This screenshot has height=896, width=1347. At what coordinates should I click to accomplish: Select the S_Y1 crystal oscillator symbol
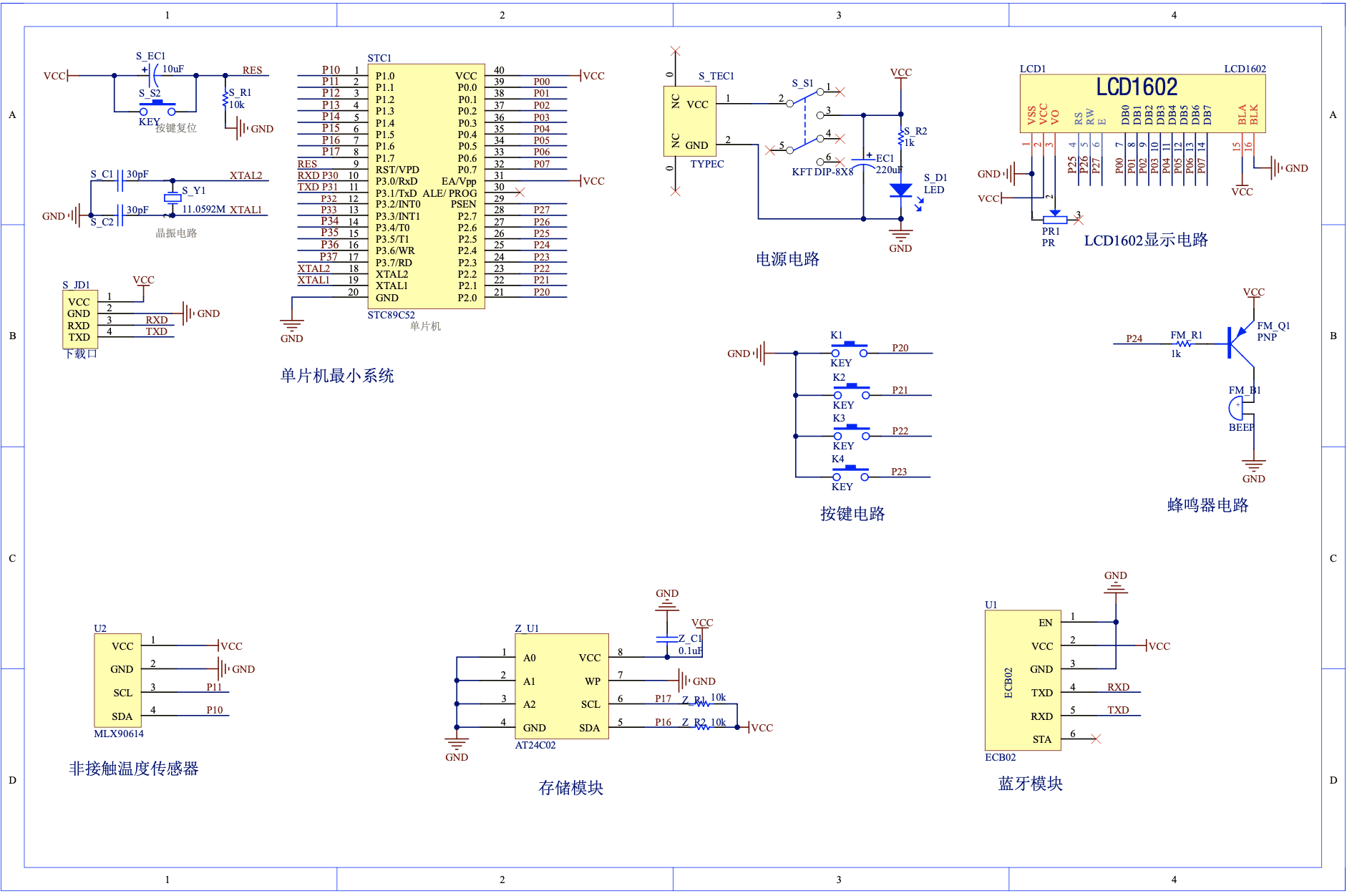[172, 198]
